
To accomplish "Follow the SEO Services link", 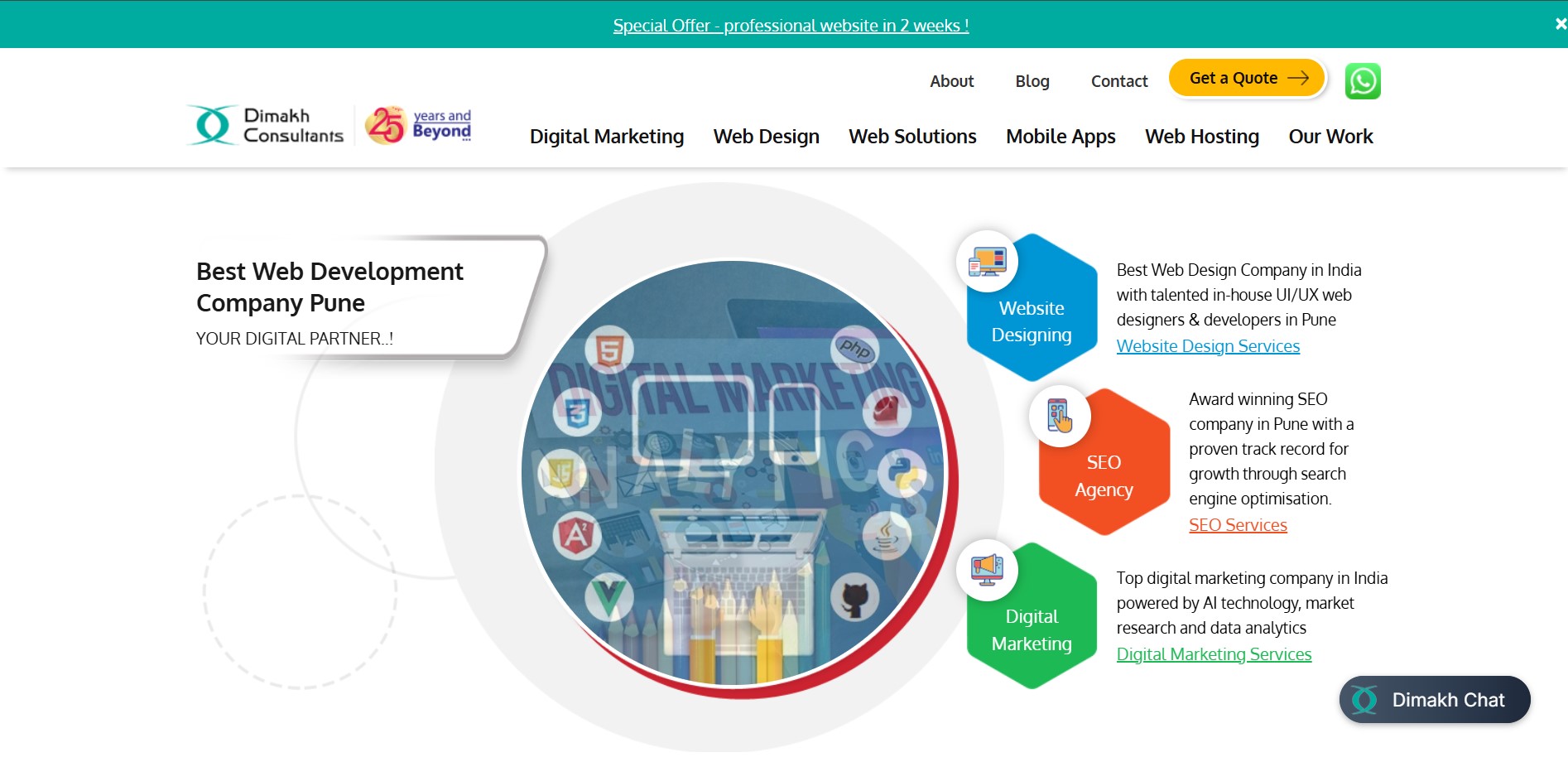I will coord(1238,525).
